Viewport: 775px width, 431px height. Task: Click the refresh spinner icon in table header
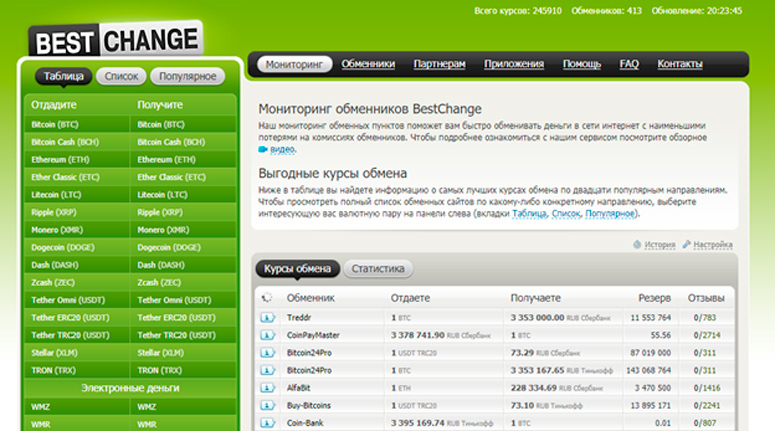tap(266, 298)
